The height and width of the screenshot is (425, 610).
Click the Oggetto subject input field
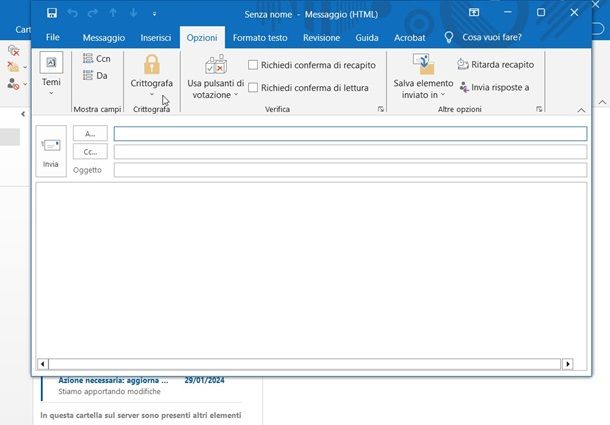coord(350,170)
